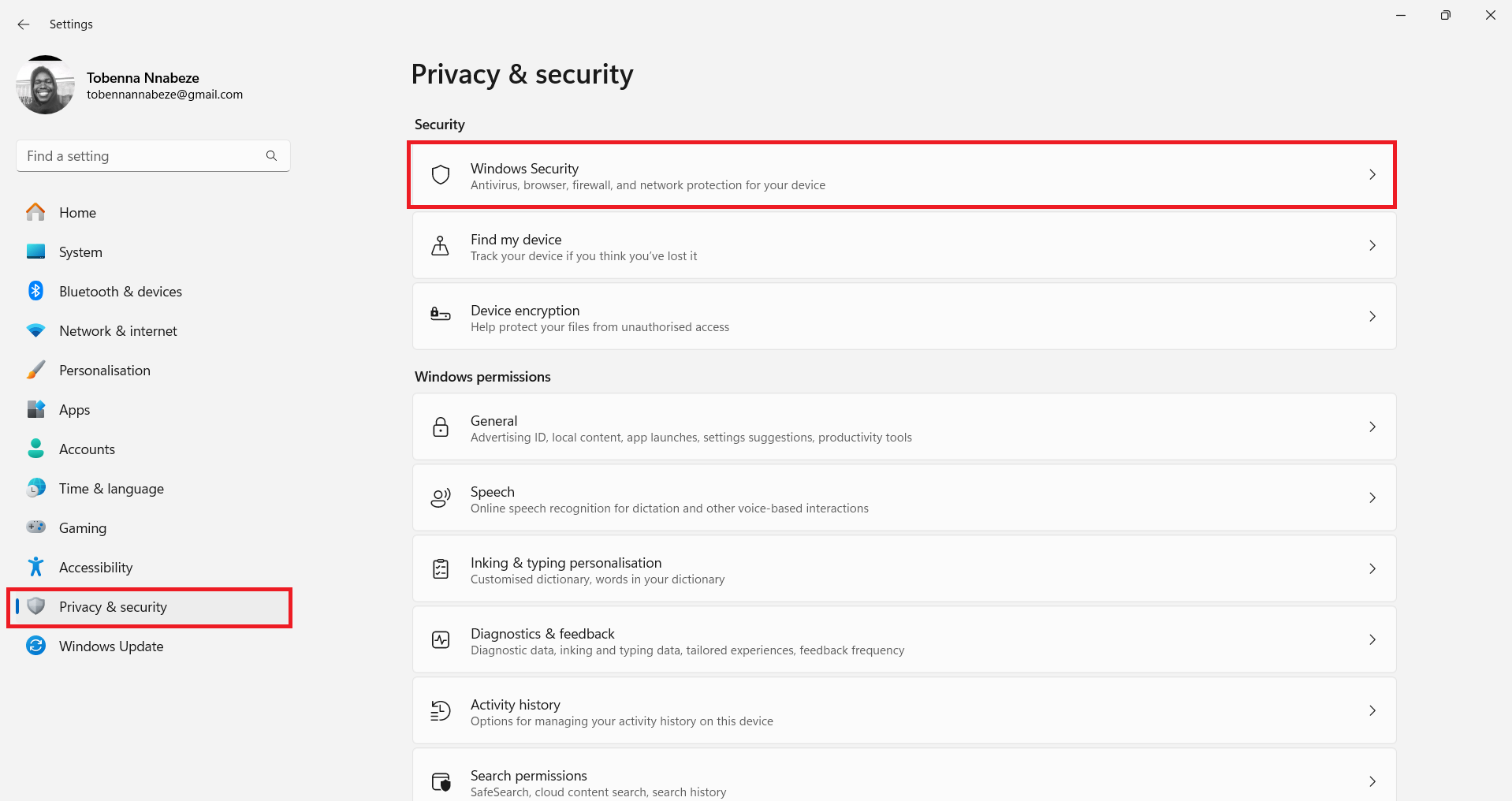Viewport: 1512px width, 801px height.
Task: Click the Find my device icon
Action: 440,245
